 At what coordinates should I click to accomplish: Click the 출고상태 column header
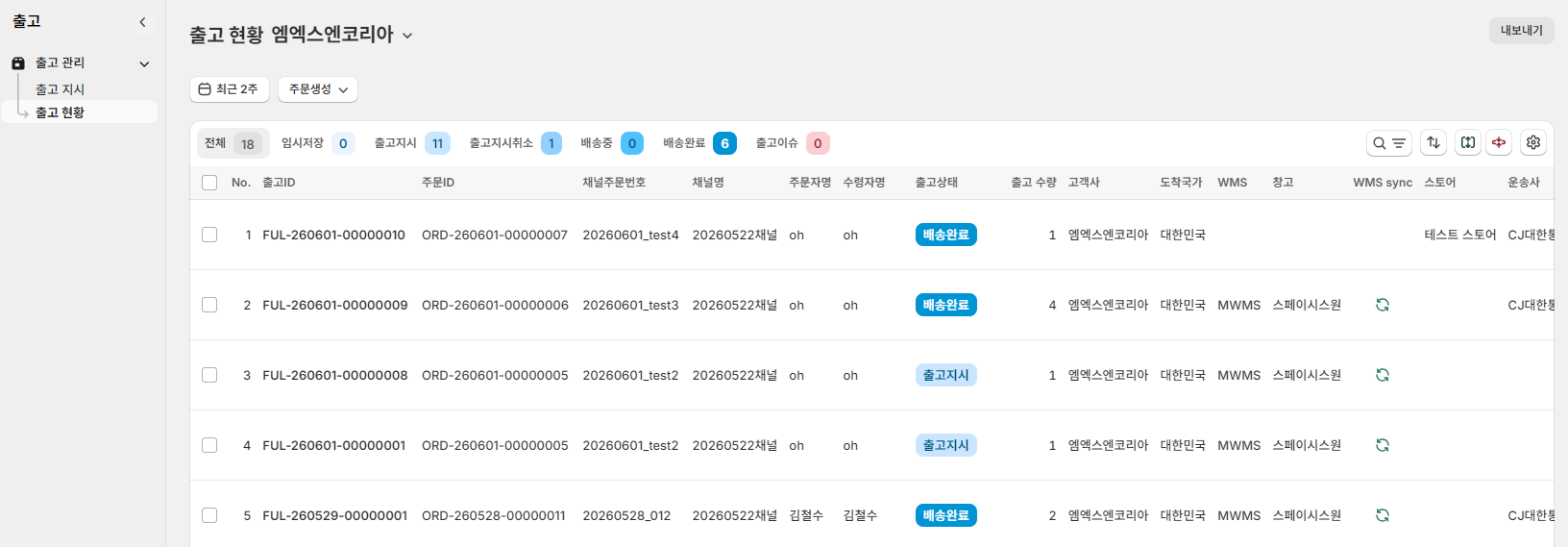pos(937,183)
